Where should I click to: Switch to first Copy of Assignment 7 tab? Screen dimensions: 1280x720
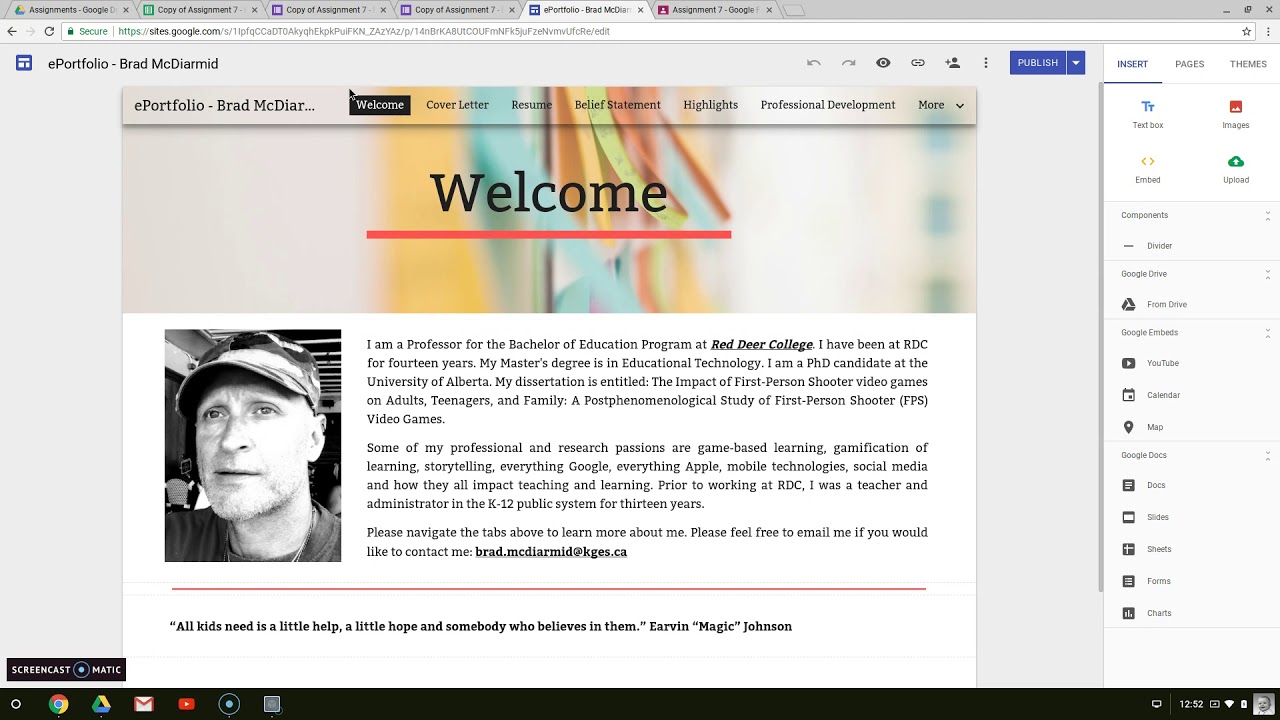[199, 10]
